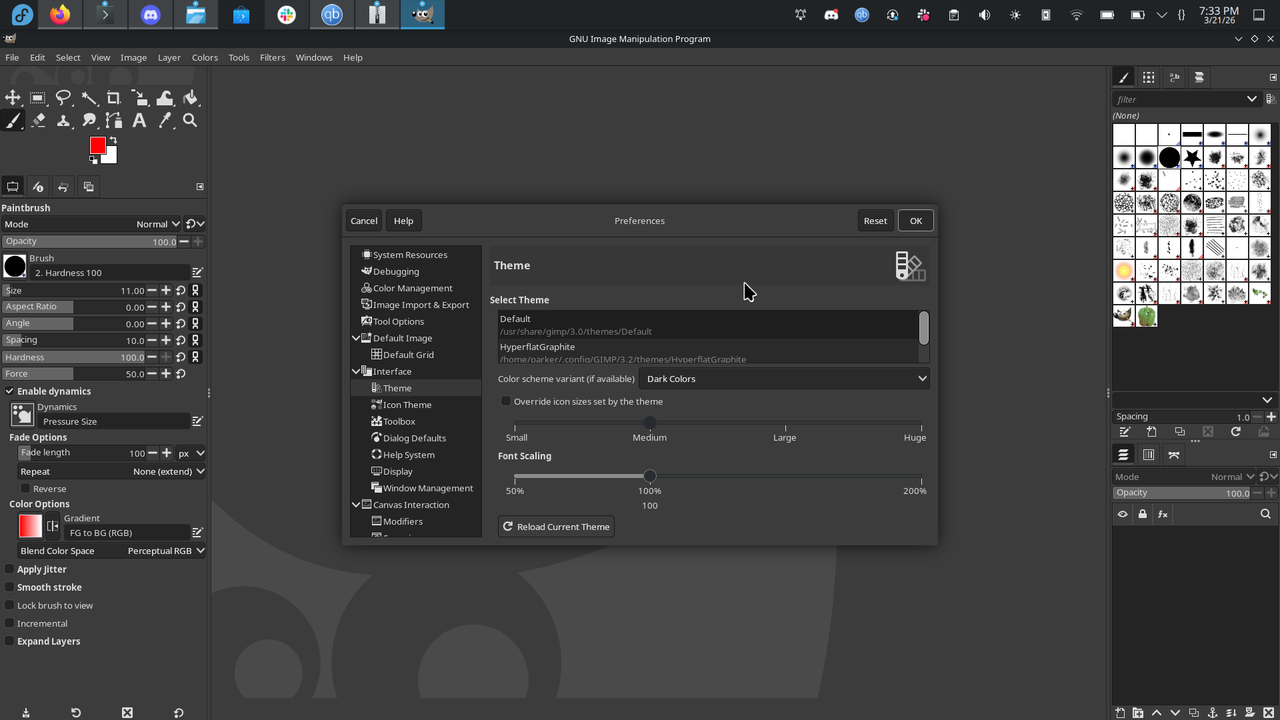Click Help button in Preferences dialog
Viewport: 1280px width, 720px height.
click(x=404, y=221)
